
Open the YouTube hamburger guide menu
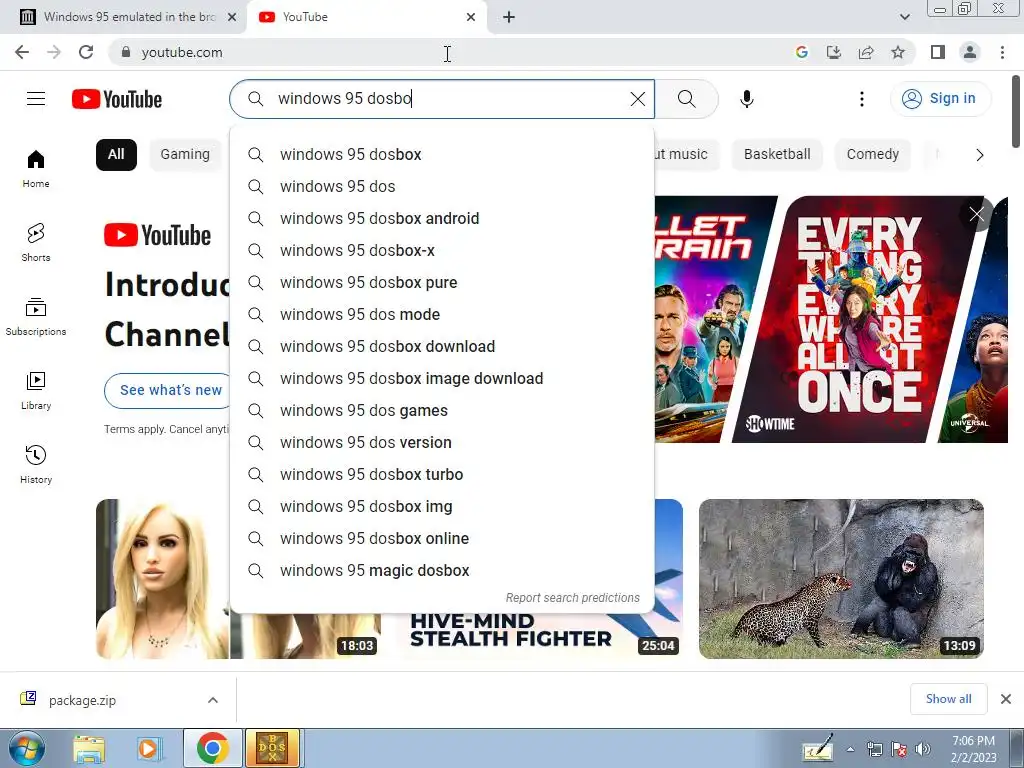click(x=36, y=99)
